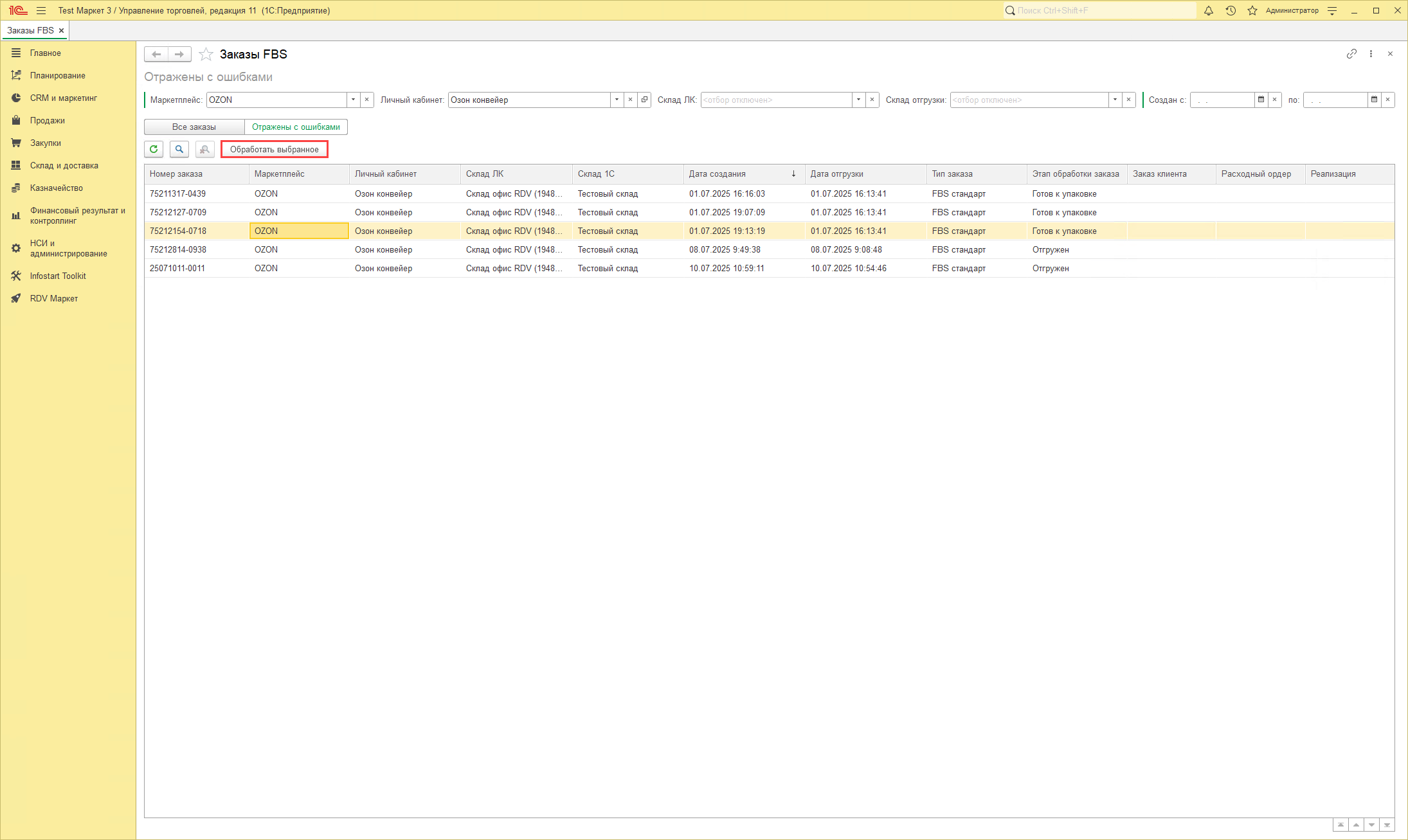This screenshot has height=840, width=1408.
Task: Sort by Дата создания column header
Action: point(744,174)
